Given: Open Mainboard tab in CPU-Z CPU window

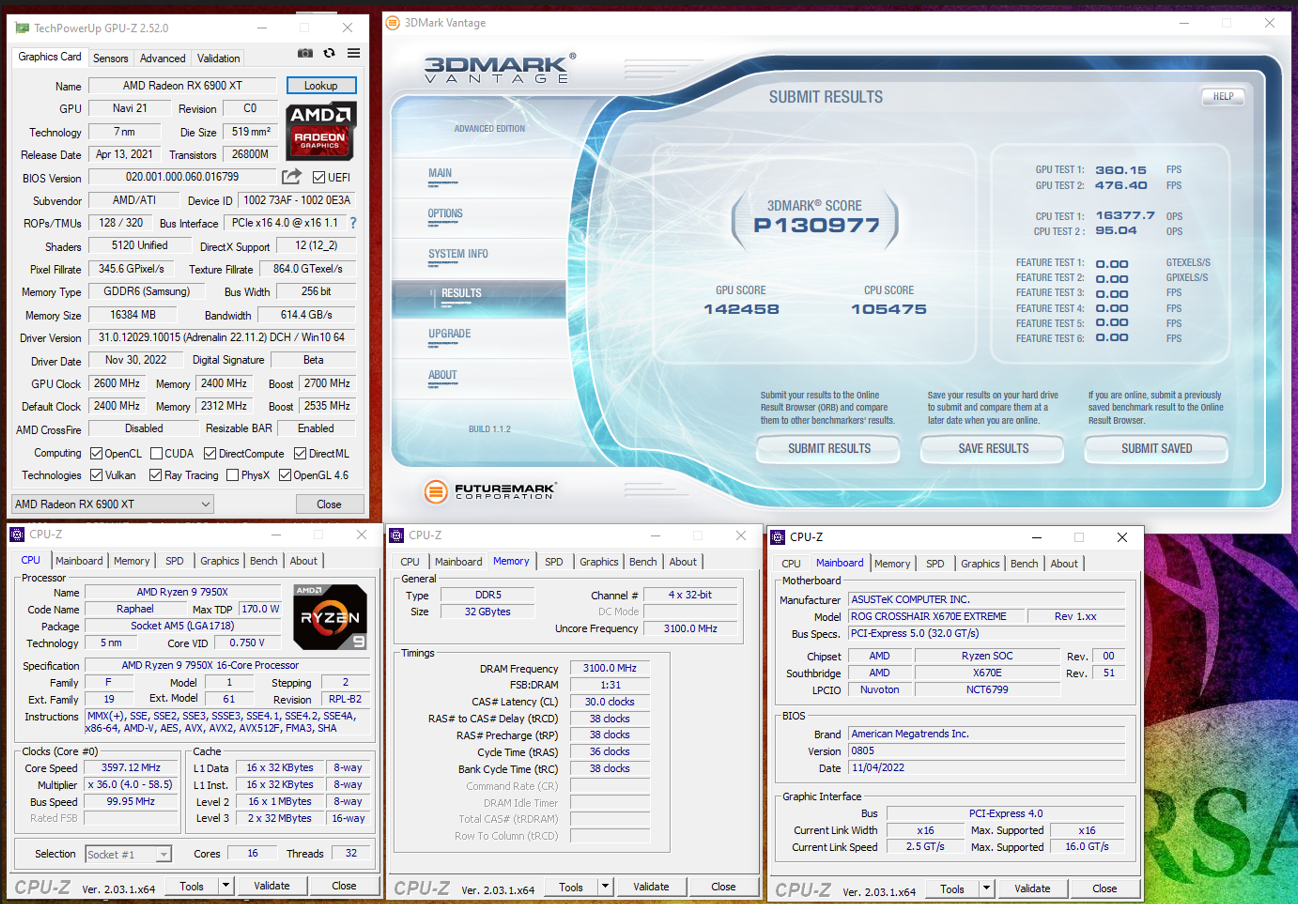Looking at the screenshot, I should [79, 561].
